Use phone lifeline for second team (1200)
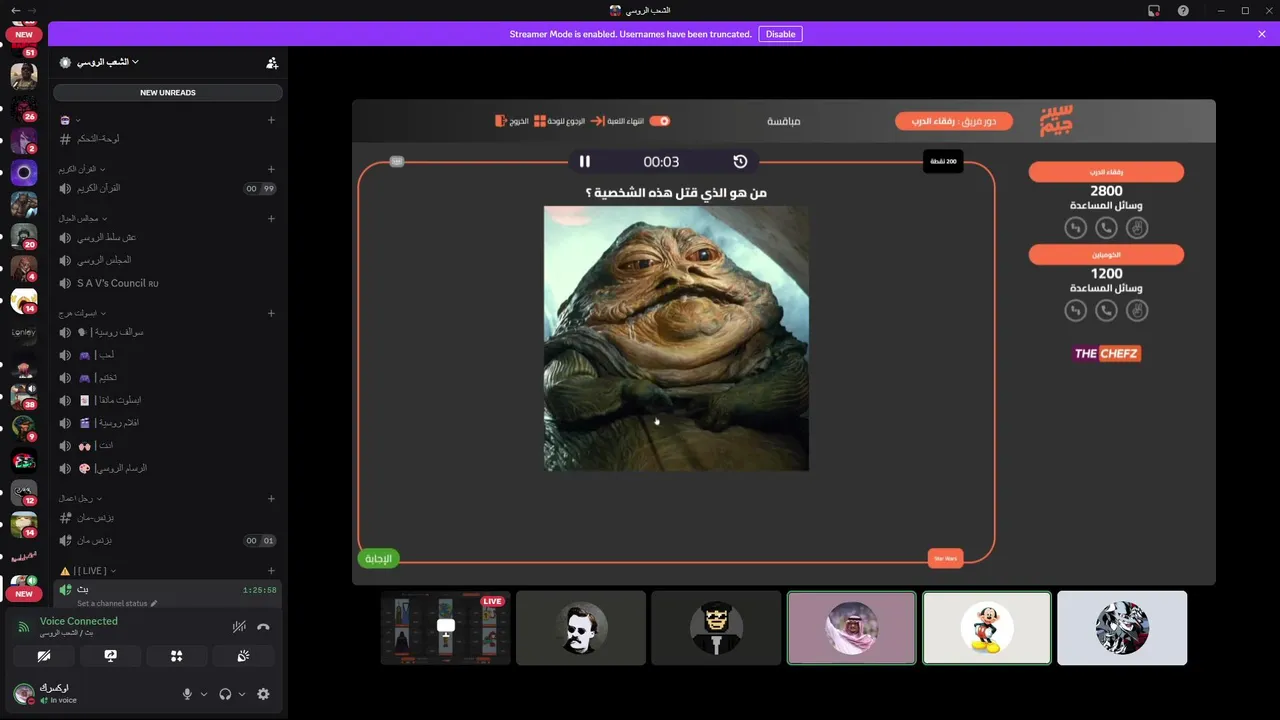This screenshot has width=1280, height=720. [x=1106, y=311]
